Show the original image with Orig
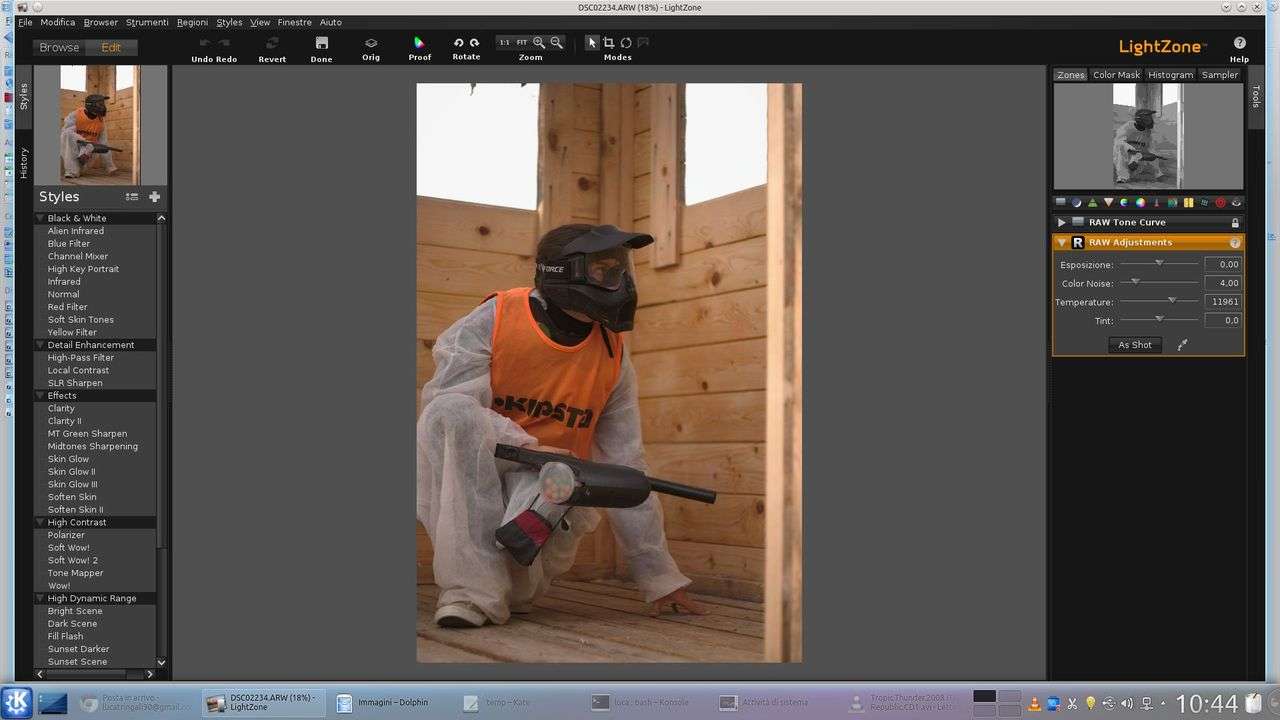This screenshot has height=720, width=1280. (x=371, y=43)
